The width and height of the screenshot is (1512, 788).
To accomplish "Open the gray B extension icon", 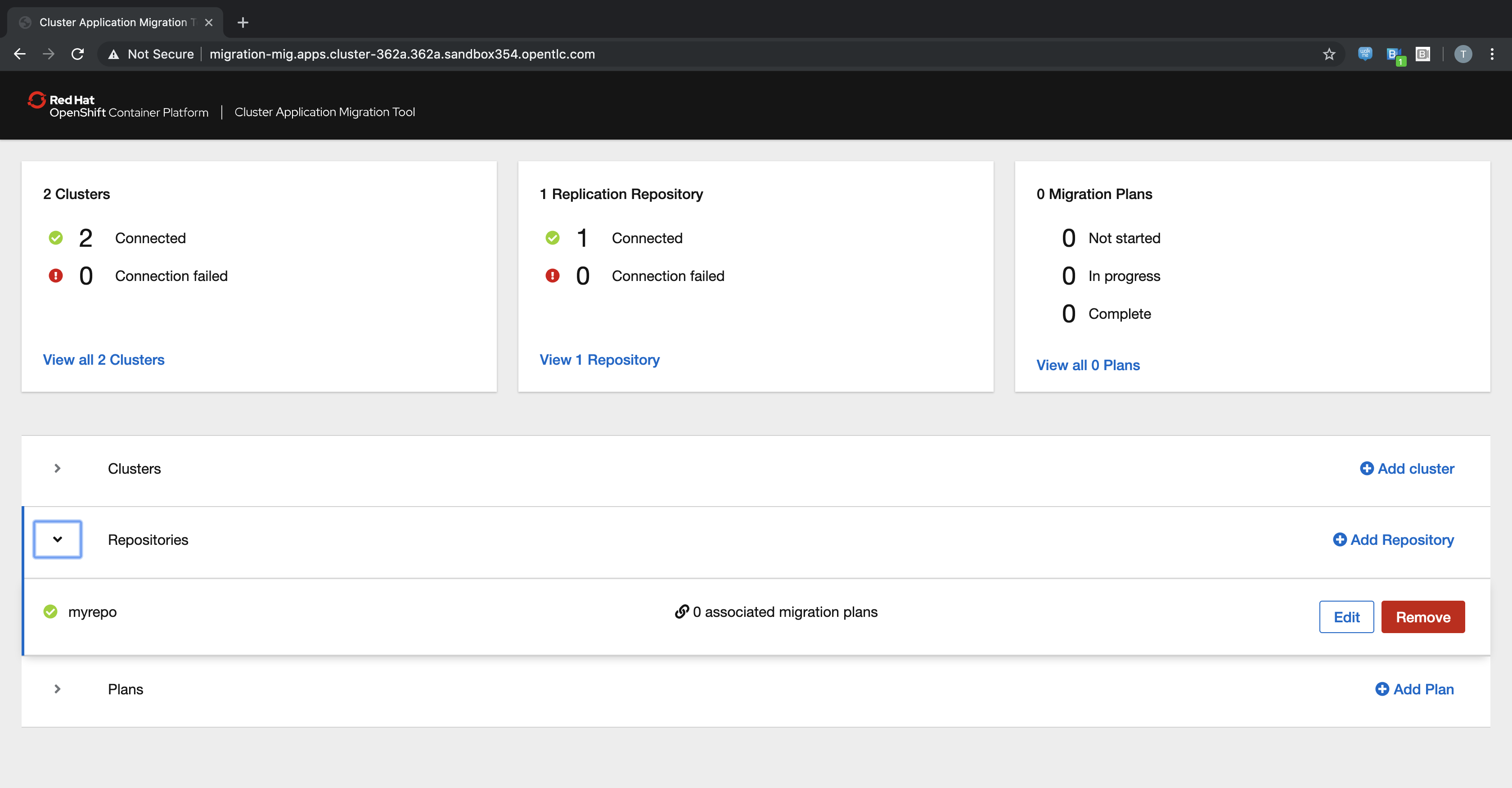I will tap(1423, 54).
